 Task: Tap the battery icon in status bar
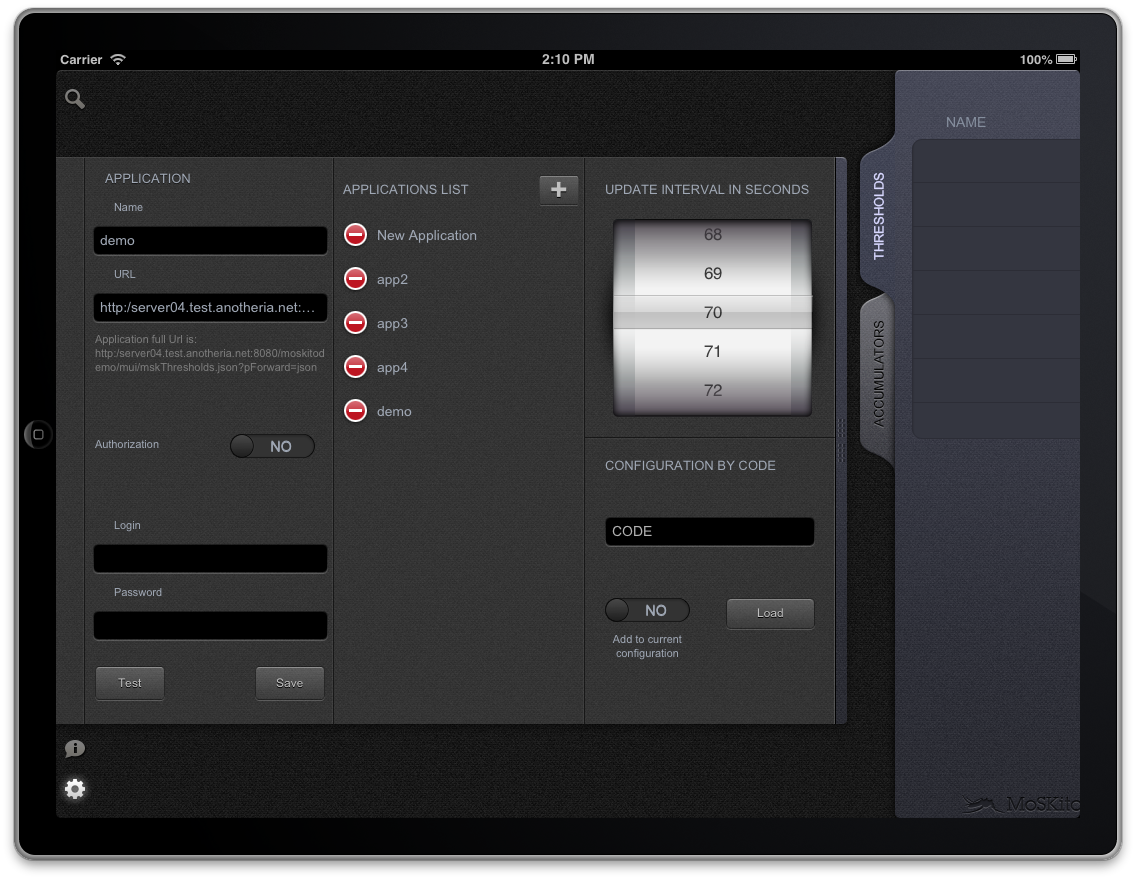point(1066,59)
